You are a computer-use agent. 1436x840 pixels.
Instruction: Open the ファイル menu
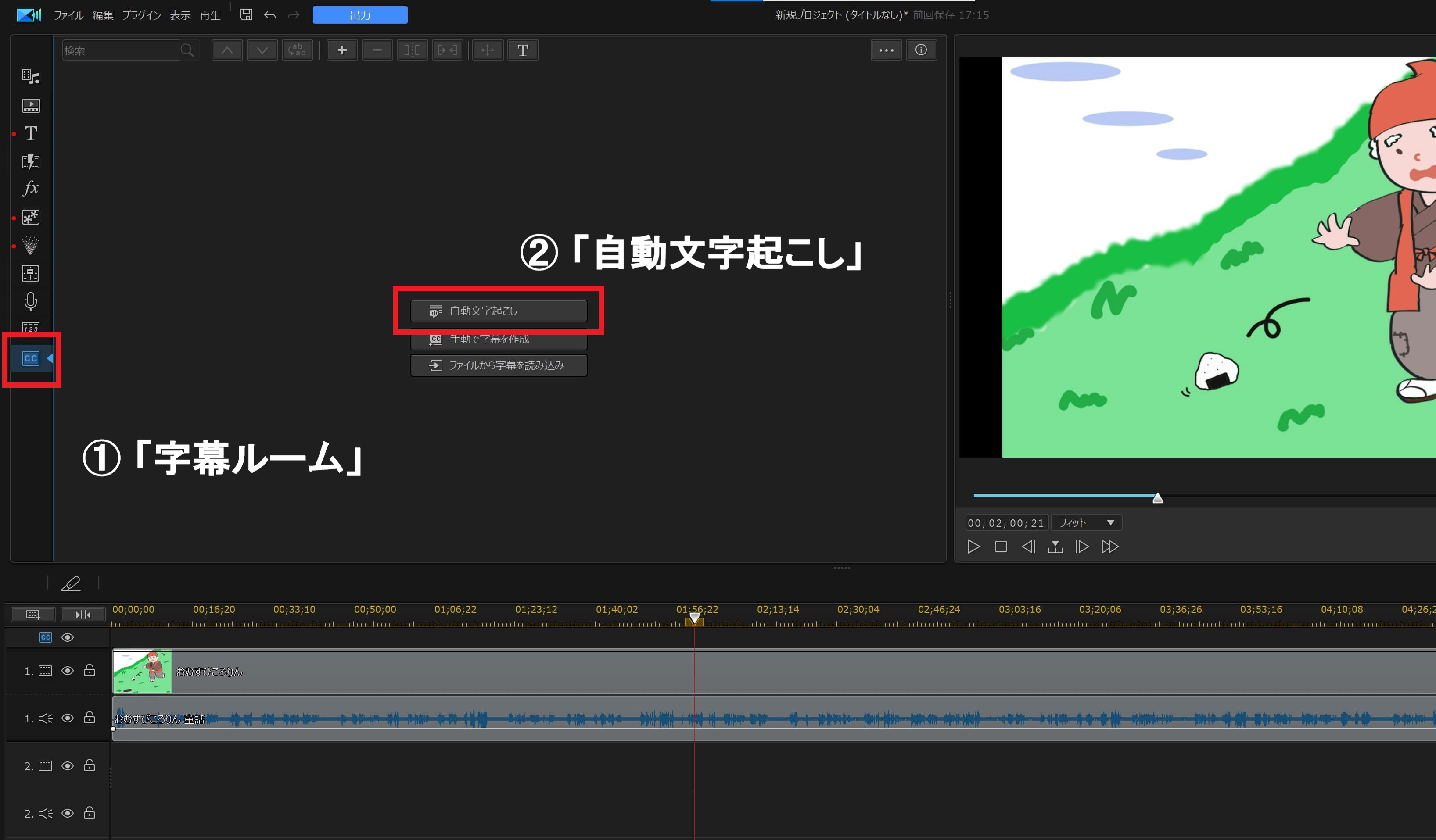(68, 15)
